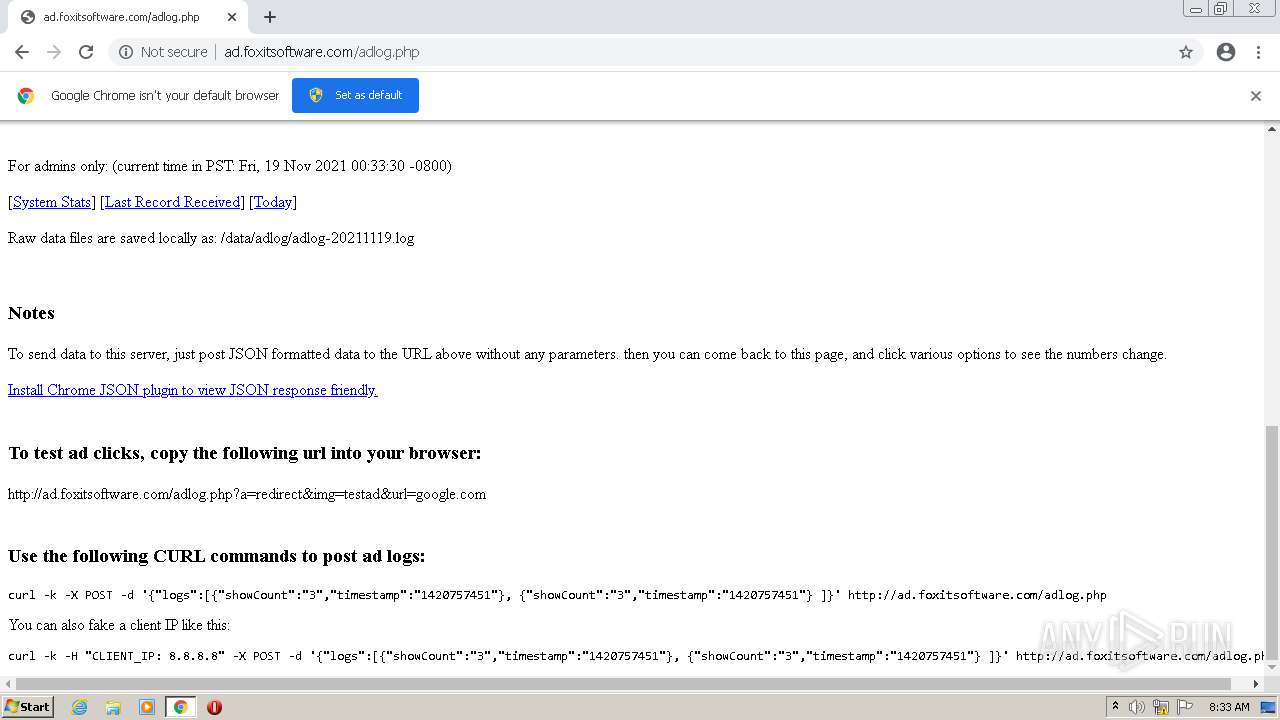The image size is (1280, 720).
Task: Open the Chrome three-dot menu
Action: [1259, 52]
